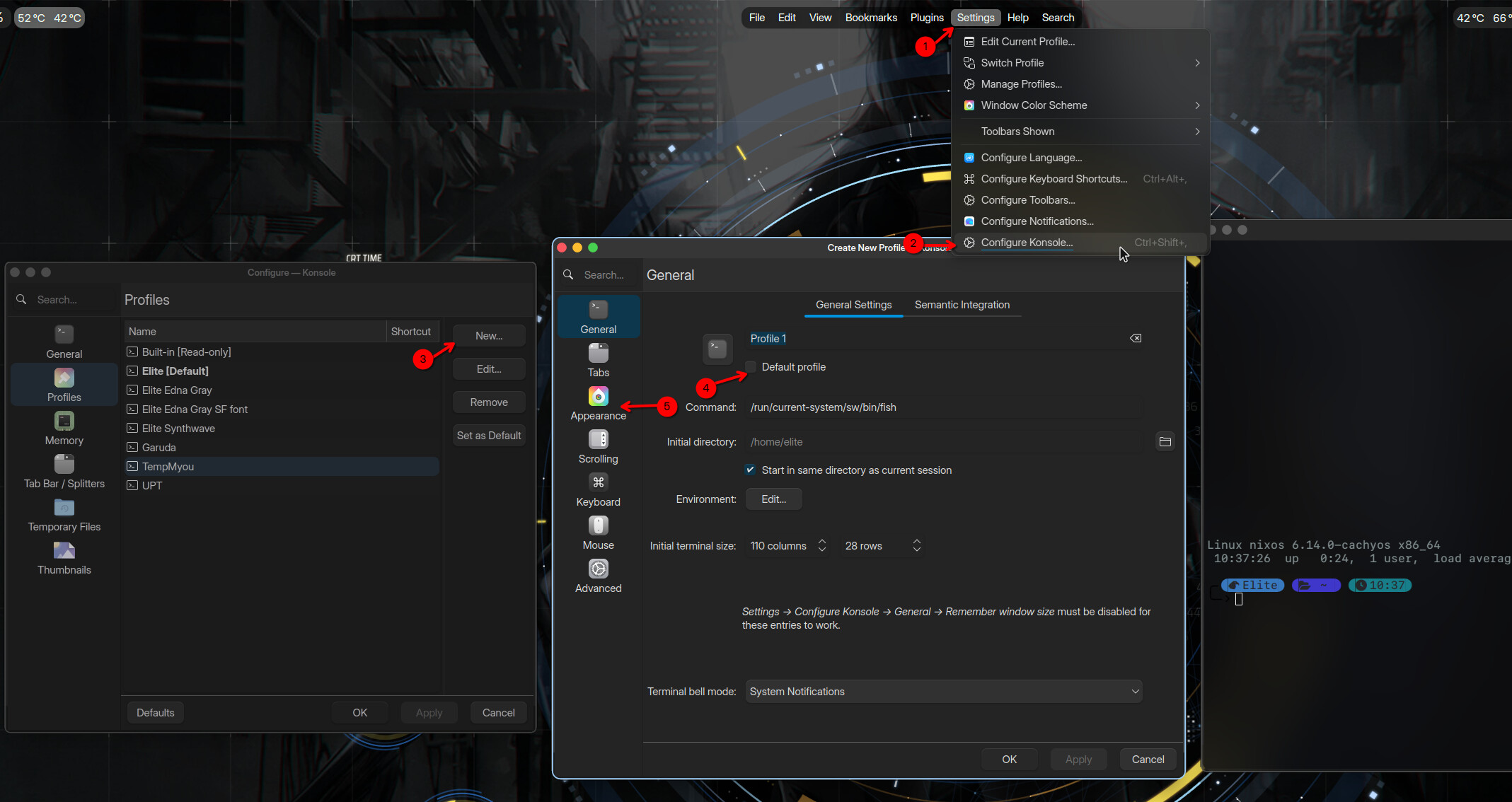1512x802 pixels.
Task: Select Memory in Configure Konsole sidebar
Action: pyautogui.click(x=64, y=428)
